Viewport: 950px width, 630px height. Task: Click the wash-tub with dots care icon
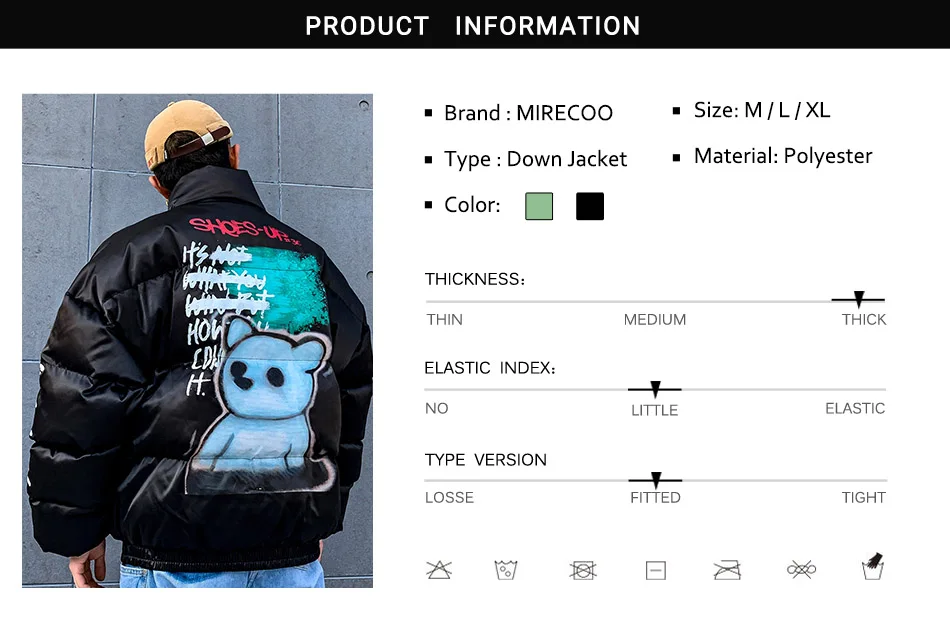tap(505, 570)
